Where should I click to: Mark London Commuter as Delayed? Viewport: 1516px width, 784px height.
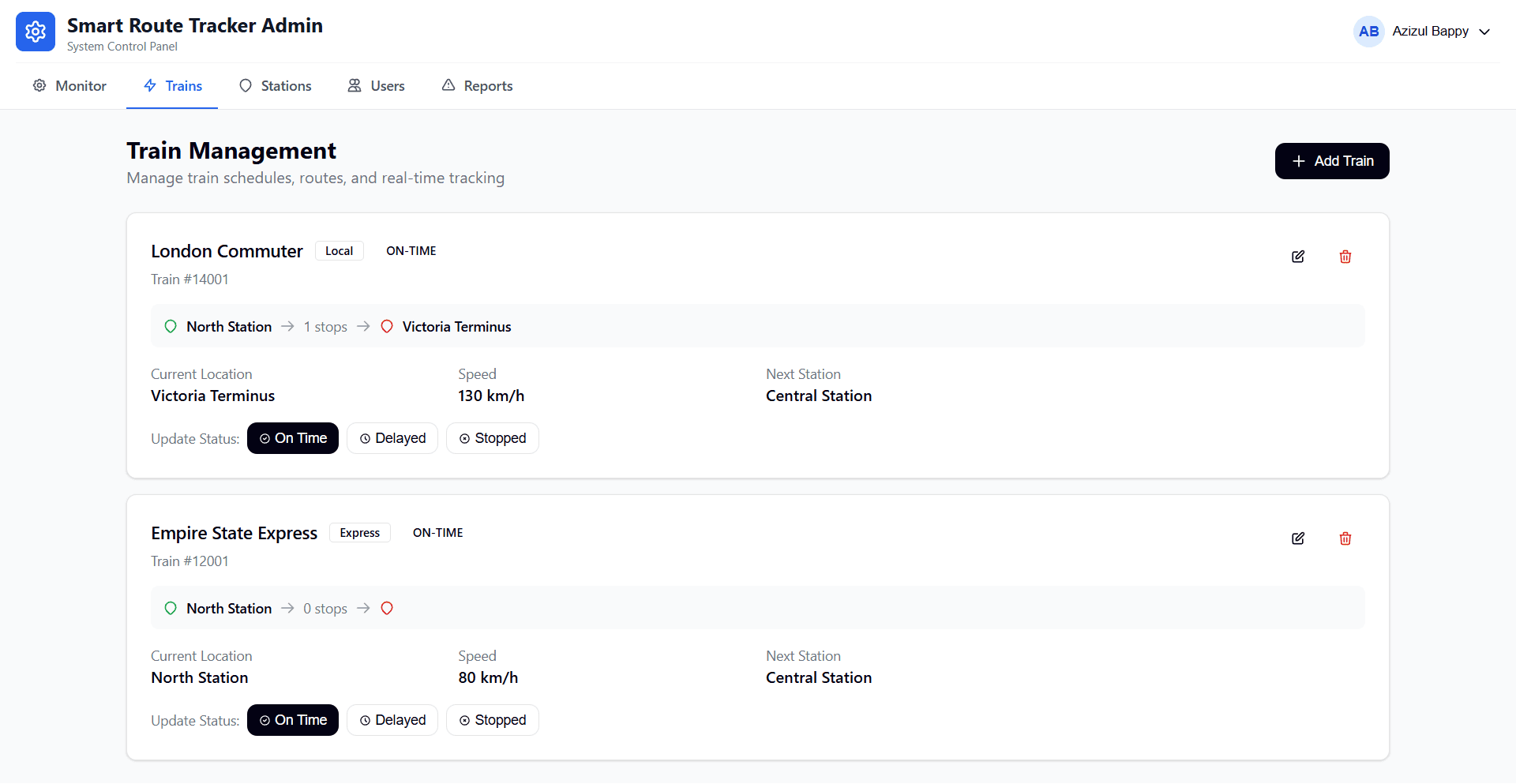pos(392,438)
